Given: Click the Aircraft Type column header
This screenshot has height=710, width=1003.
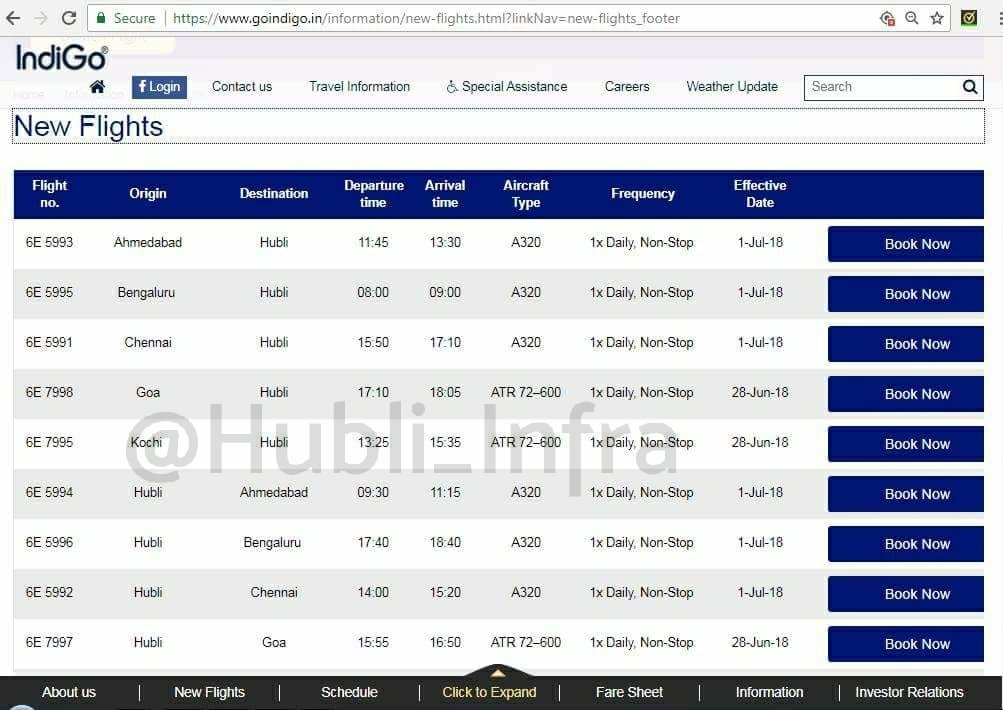Looking at the screenshot, I should coord(526,194).
